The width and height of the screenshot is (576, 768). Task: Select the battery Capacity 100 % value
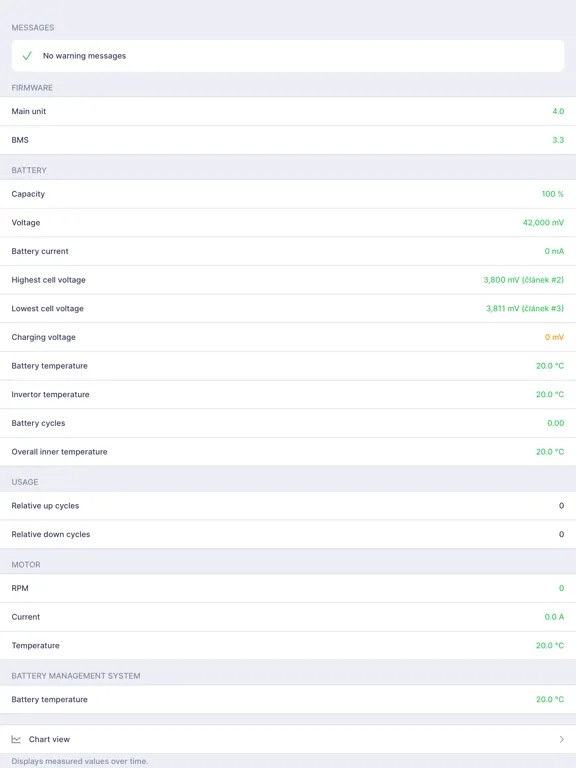click(x=552, y=194)
